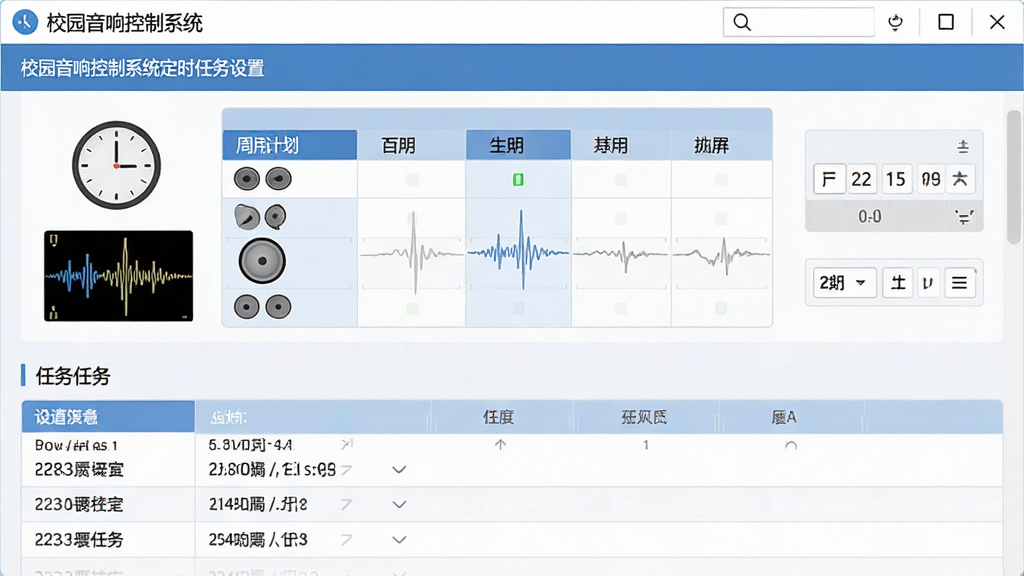Select the task row starting with 2283

pyautogui.click(x=512, y=470)
